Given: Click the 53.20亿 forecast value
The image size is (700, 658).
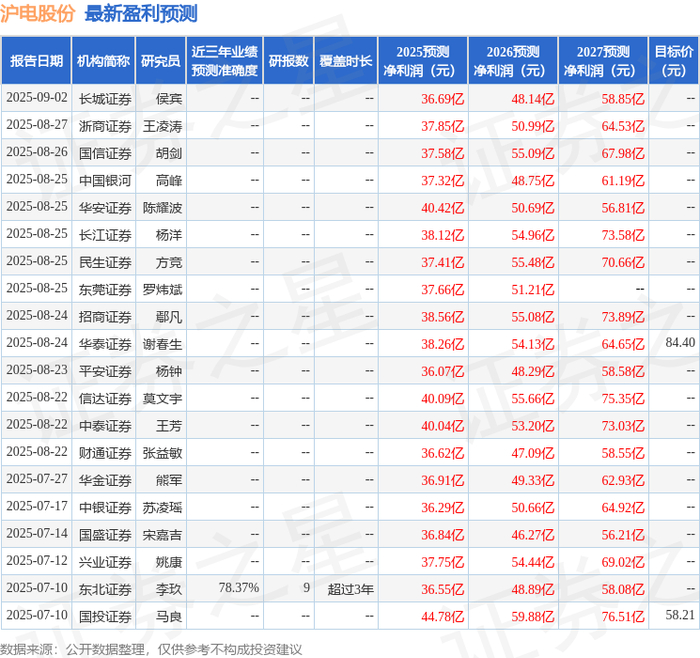Looking at the screenshot, I should [533, 425].
